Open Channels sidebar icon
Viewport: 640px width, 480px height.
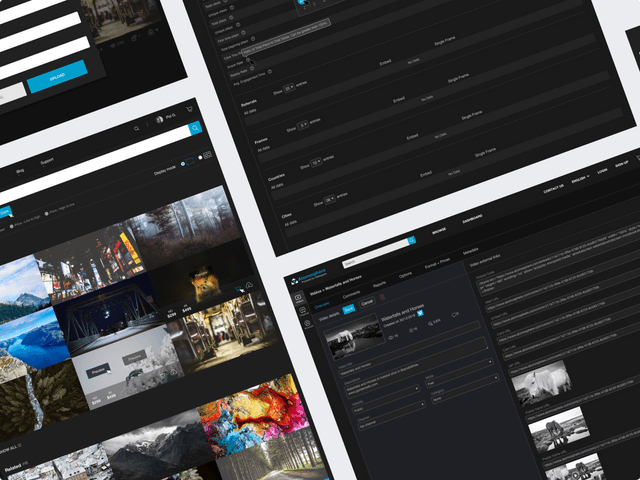tap(303, 312)
